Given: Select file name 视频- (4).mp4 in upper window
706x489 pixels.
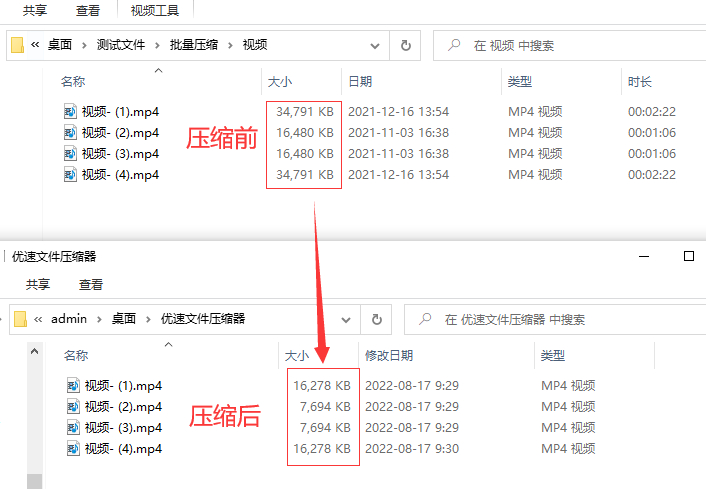Looking at the screenshot, I should (120, 174).
